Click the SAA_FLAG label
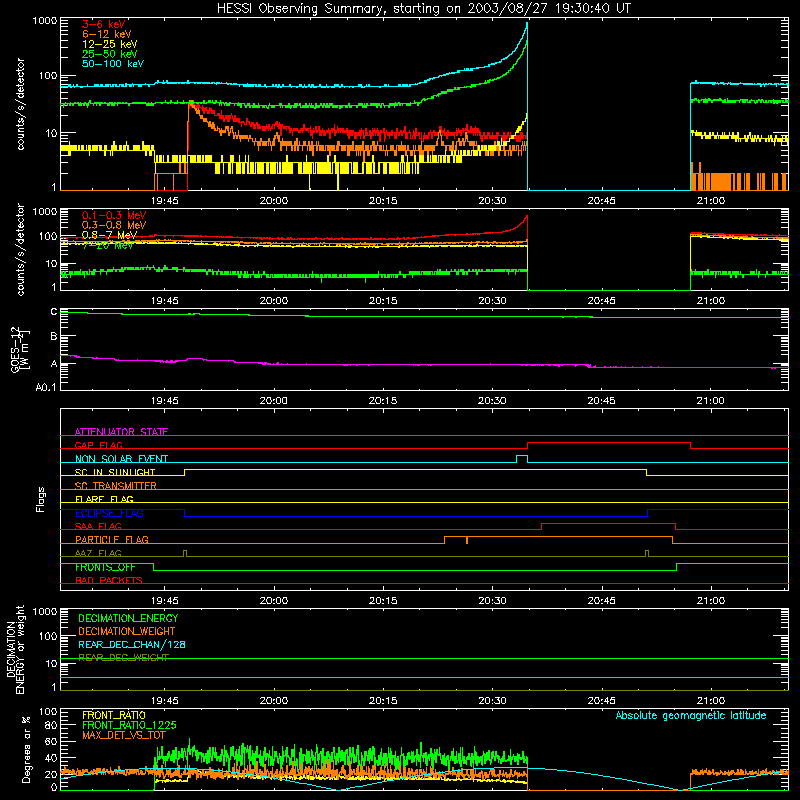The width and height of the screenshot is (800, 800). (x=98, y=527)
